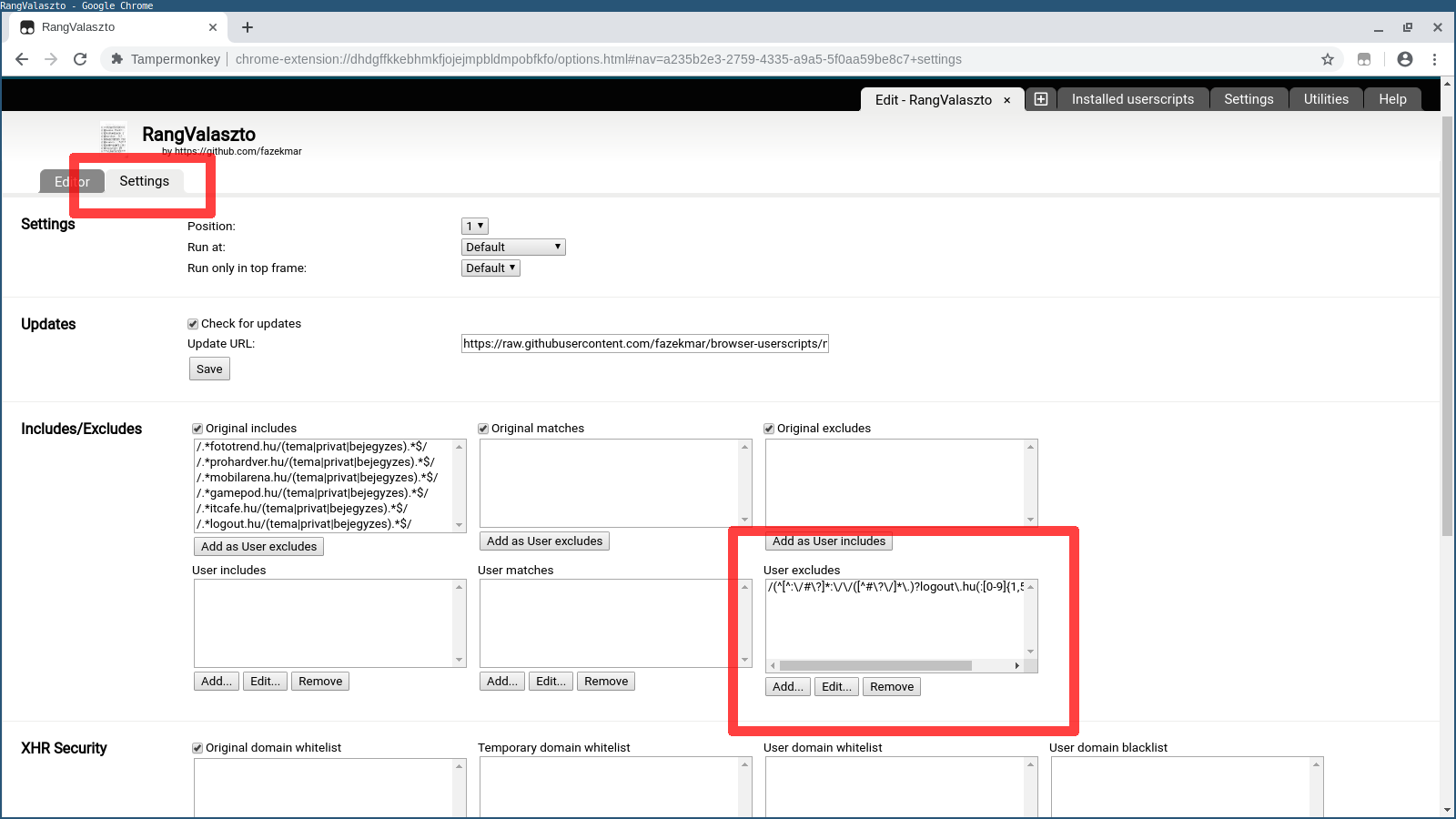Open the Help tab
Screen dimensions: 1456x819
click(1392, 99)
